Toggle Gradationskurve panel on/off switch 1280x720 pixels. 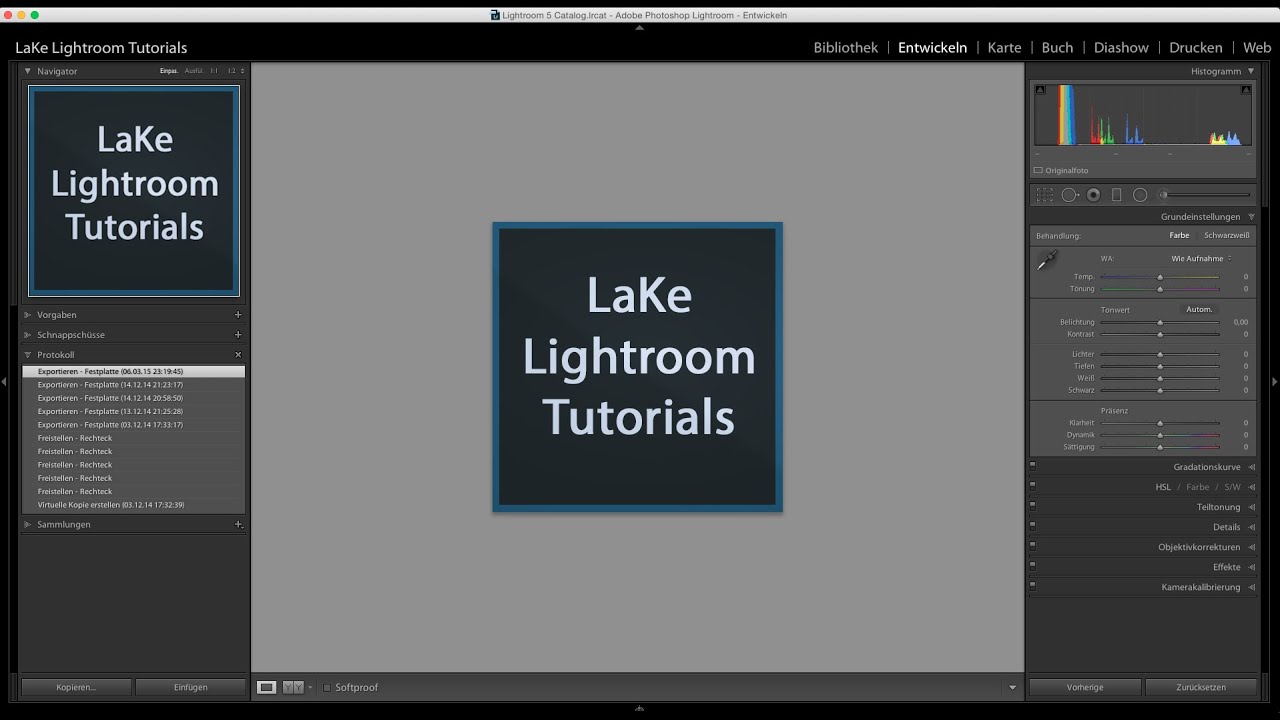[1033, 465]
